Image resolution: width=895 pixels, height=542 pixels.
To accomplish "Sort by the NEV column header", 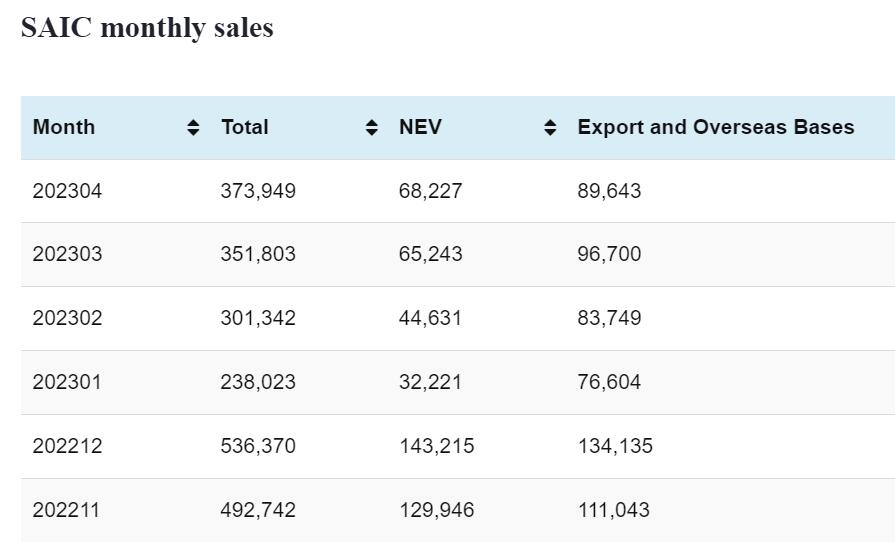I will 420,128.
